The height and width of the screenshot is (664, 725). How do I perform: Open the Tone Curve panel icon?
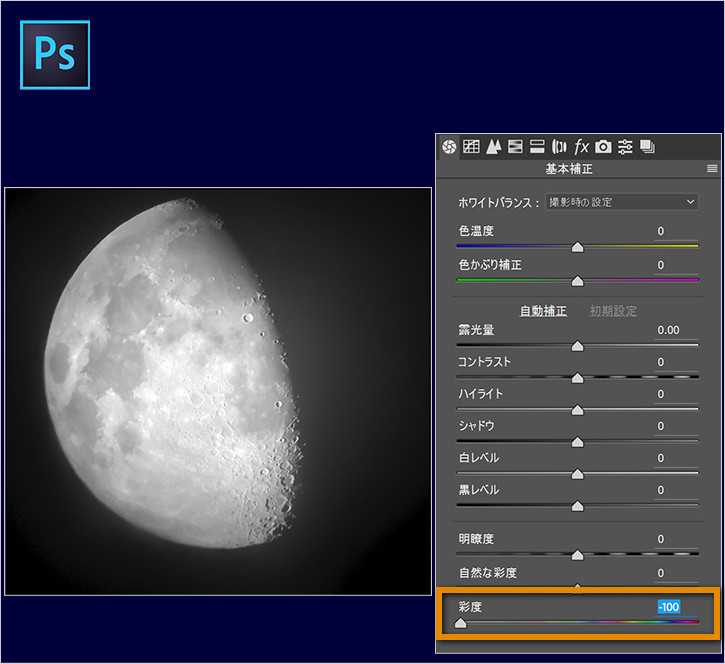pos(471,147)
